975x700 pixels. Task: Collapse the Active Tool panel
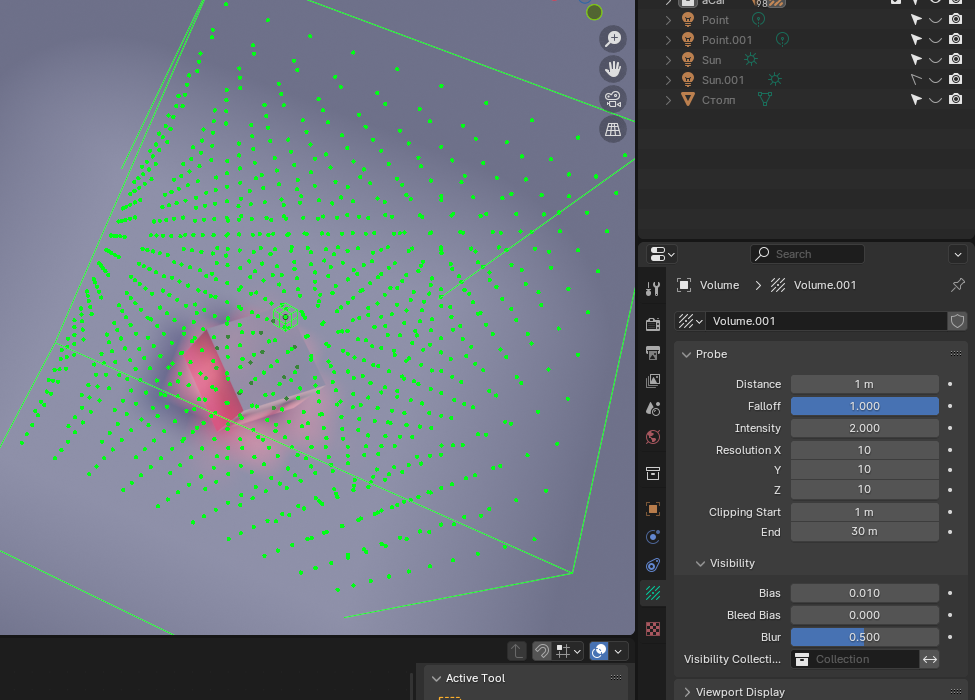(x=436, y=678)
